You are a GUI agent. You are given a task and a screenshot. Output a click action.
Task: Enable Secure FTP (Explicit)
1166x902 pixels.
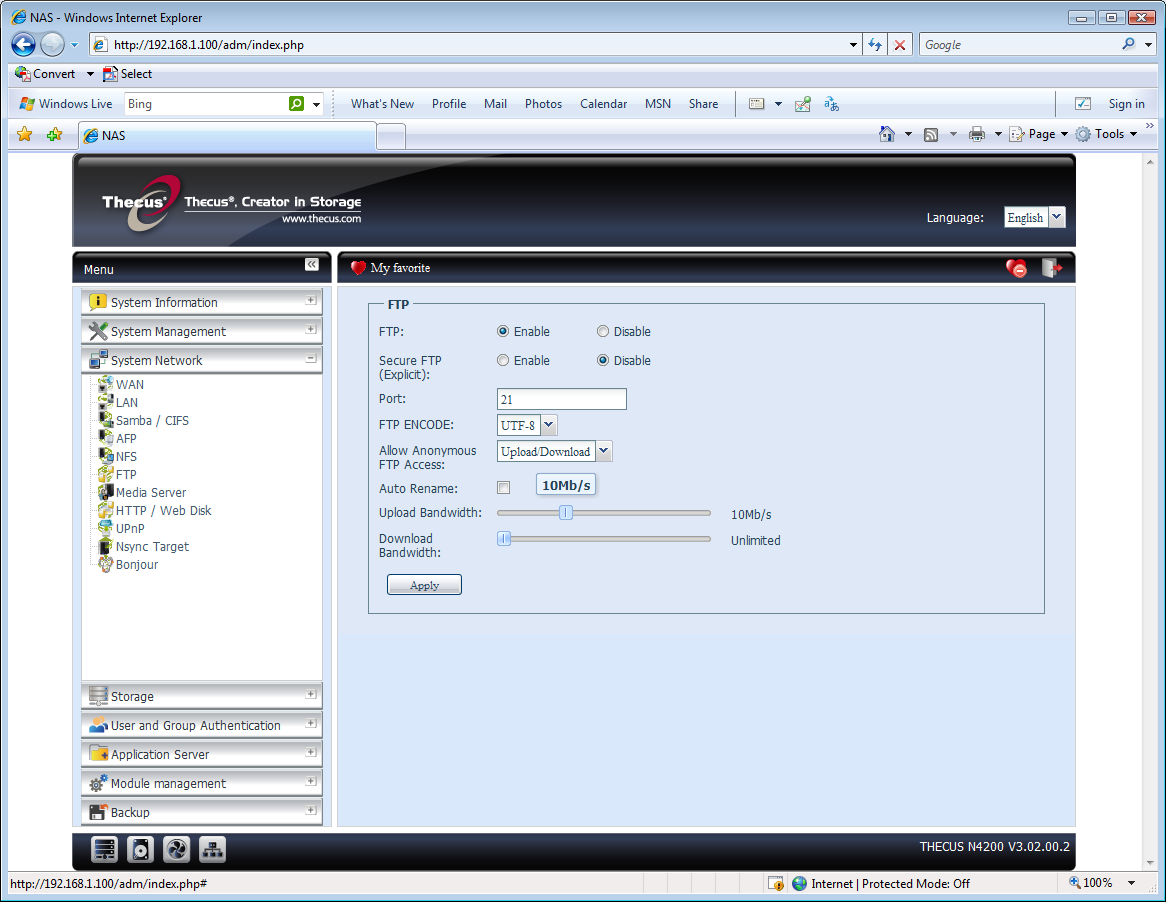pyautogui.click(x=503, y=361)
